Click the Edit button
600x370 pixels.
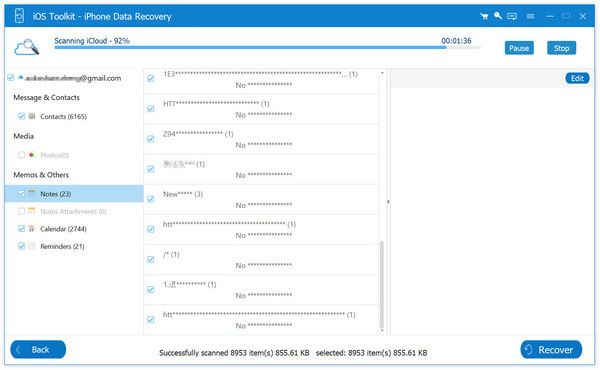[x=577, y=78]
